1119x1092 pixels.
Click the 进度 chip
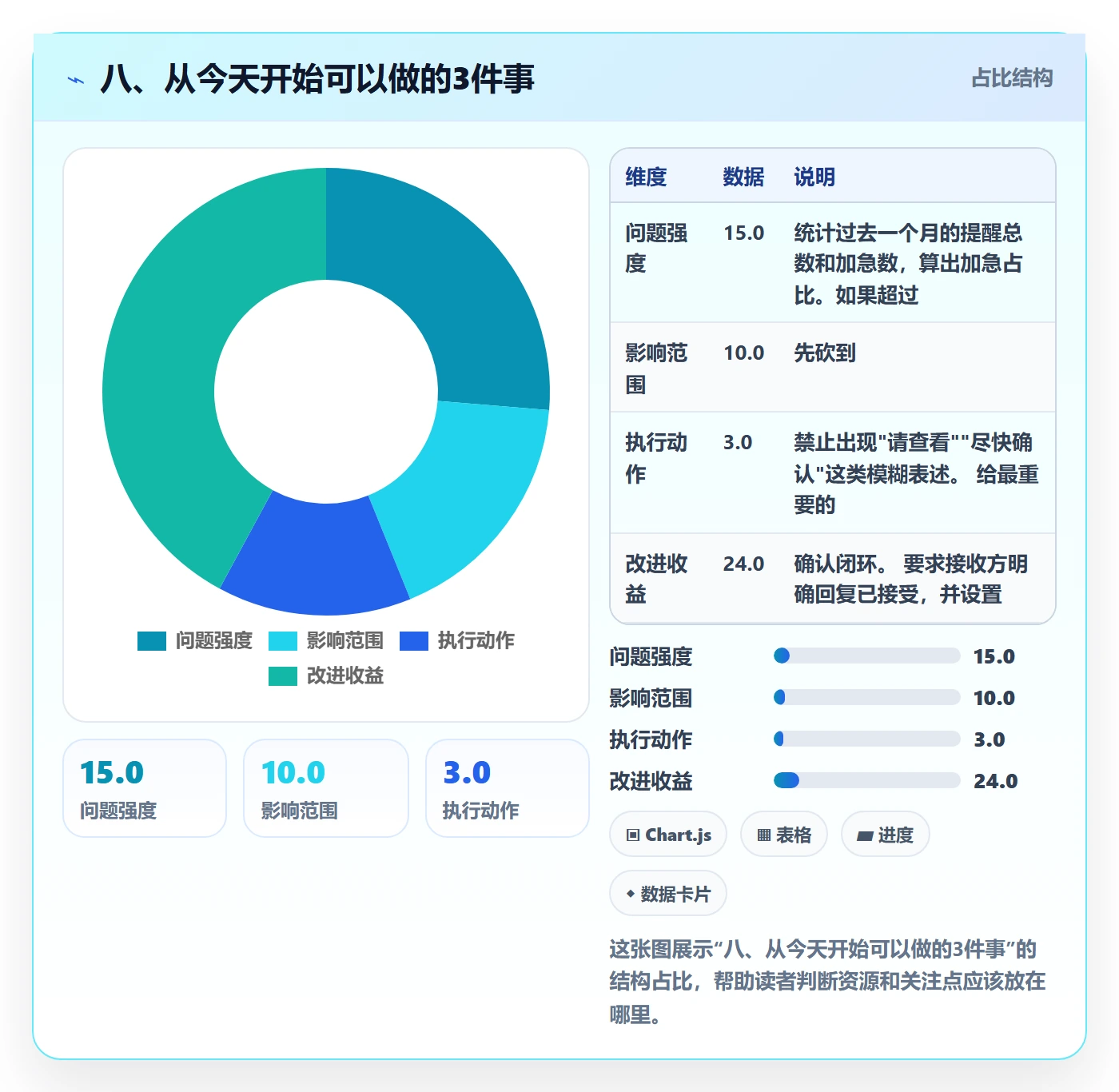coord(885,835)
